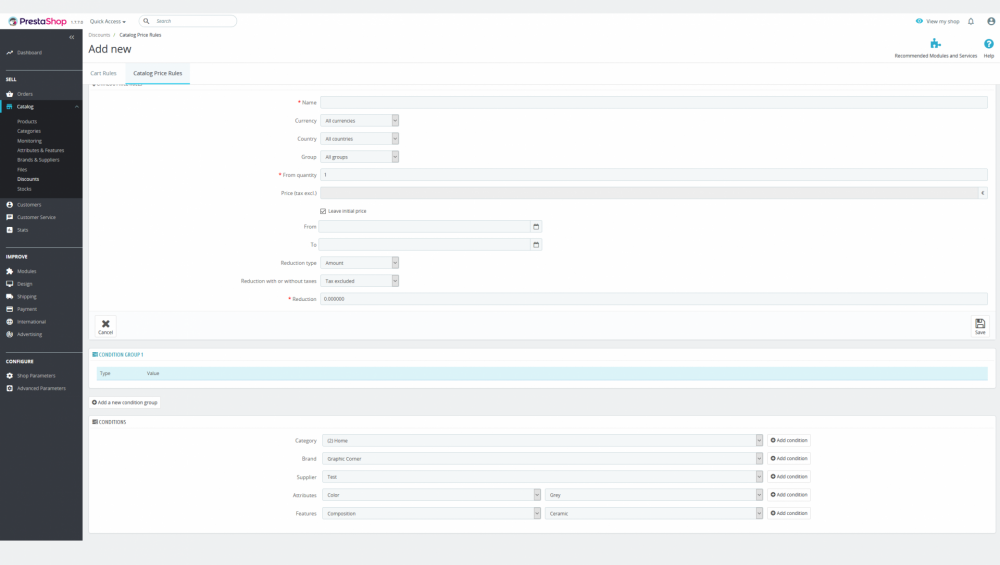This screenshot has height=565, width=1000.
Task: Click the currency symbol on Price field
Action: point(982,193)
